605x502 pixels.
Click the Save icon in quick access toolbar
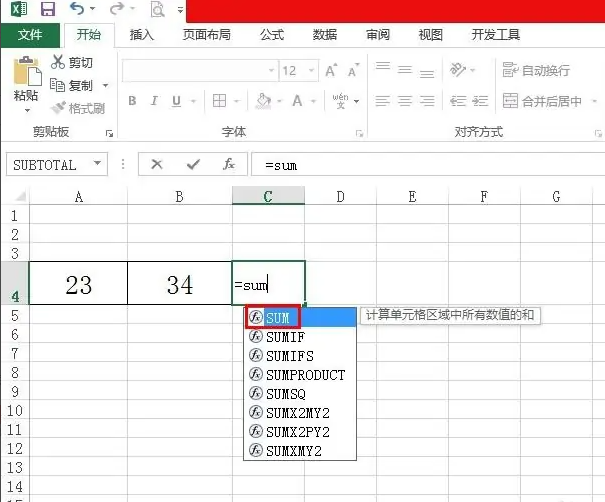pos(48,8)
